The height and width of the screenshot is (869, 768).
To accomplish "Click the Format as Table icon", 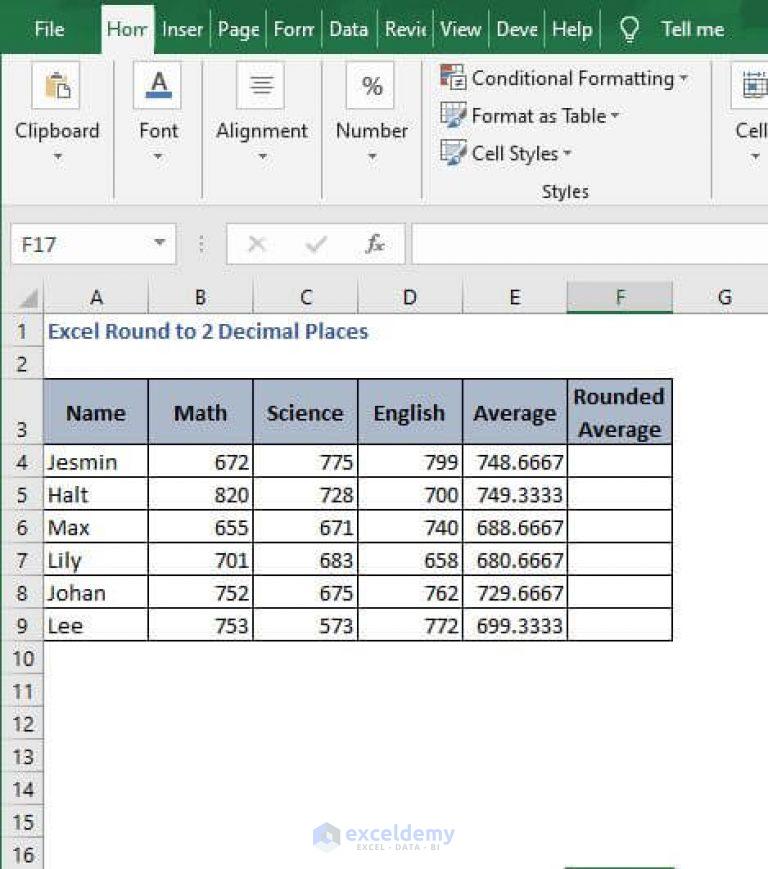I will pyautogui.click(x=453, y=115).
